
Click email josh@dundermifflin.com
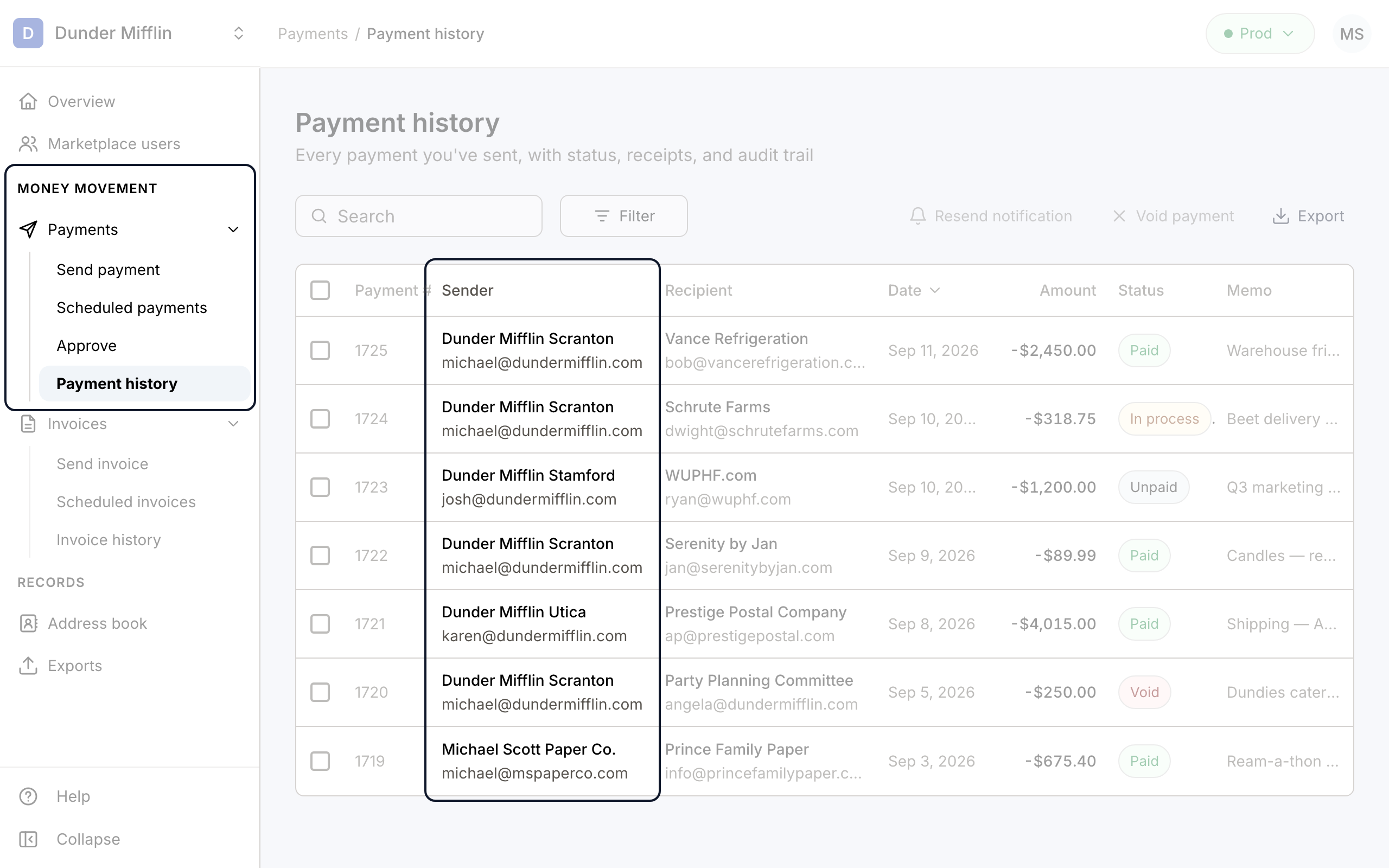click(x=529, y=500)
